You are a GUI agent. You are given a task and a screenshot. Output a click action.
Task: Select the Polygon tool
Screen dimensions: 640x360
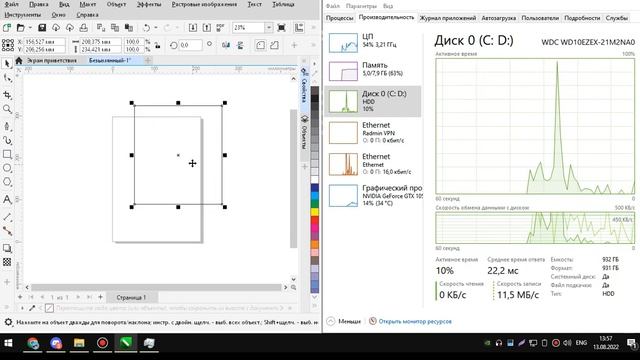click(7, 182)
